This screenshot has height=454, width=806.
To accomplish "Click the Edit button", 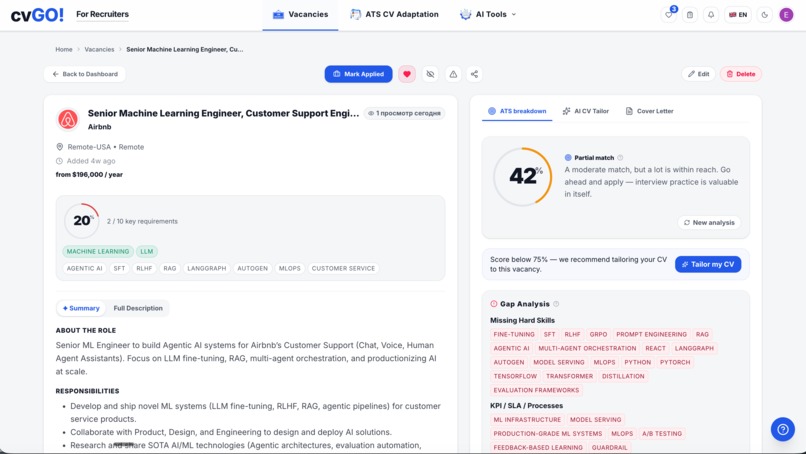I will (x=699, y=74).
